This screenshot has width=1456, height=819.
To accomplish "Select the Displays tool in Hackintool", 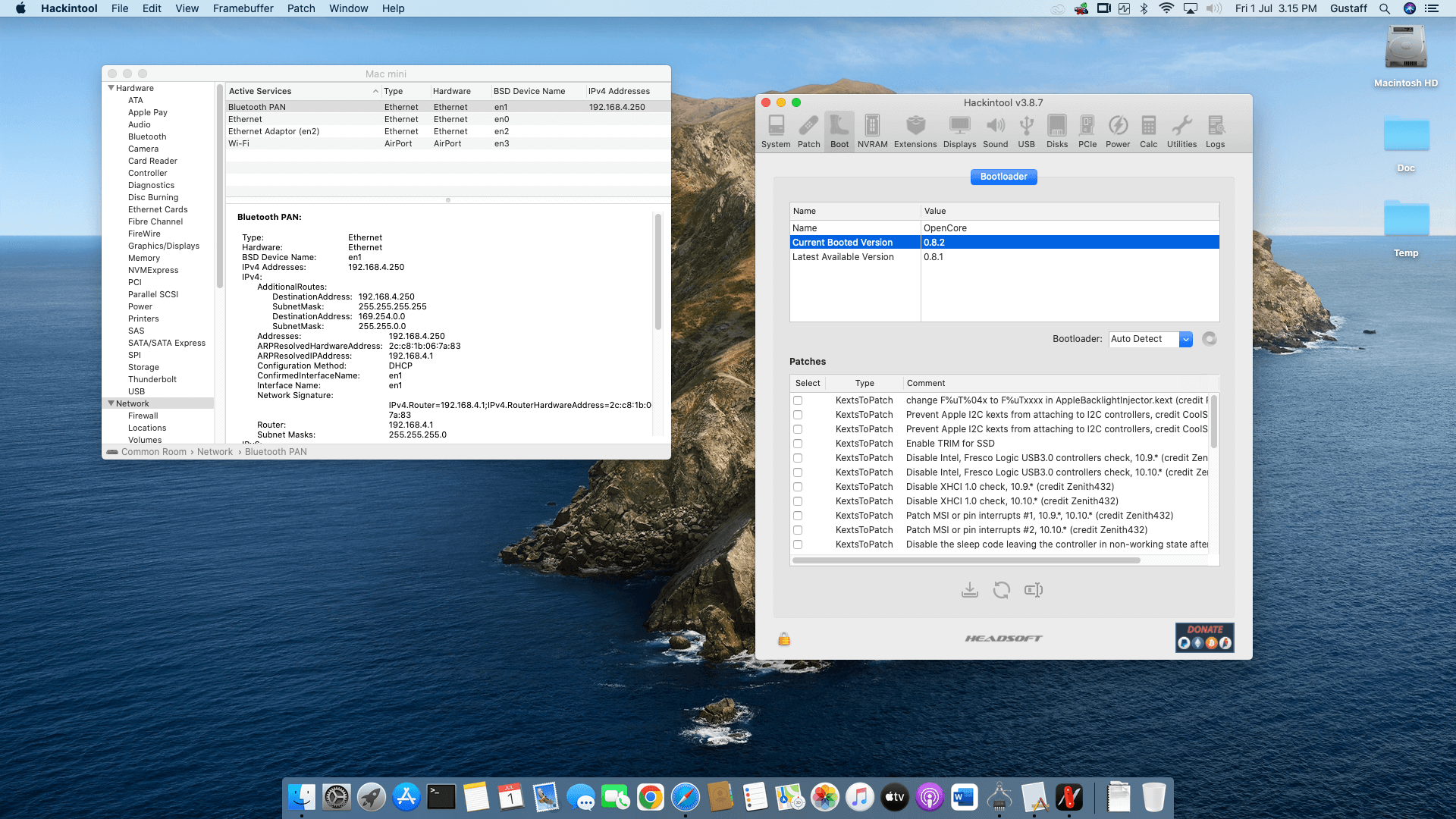I will click(x=960, y=130).
